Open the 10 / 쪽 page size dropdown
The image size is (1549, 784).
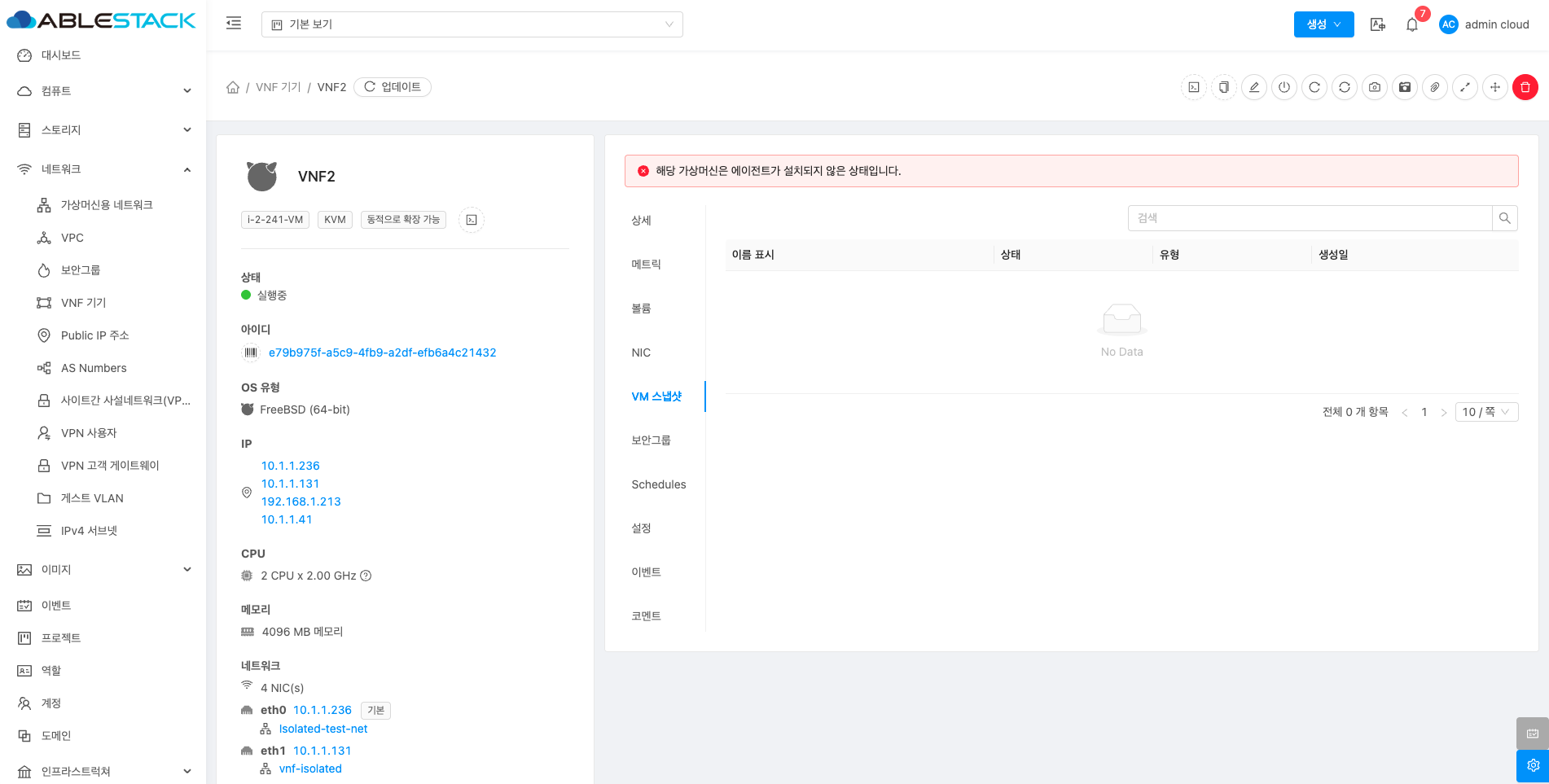[x=1485, y=412]
